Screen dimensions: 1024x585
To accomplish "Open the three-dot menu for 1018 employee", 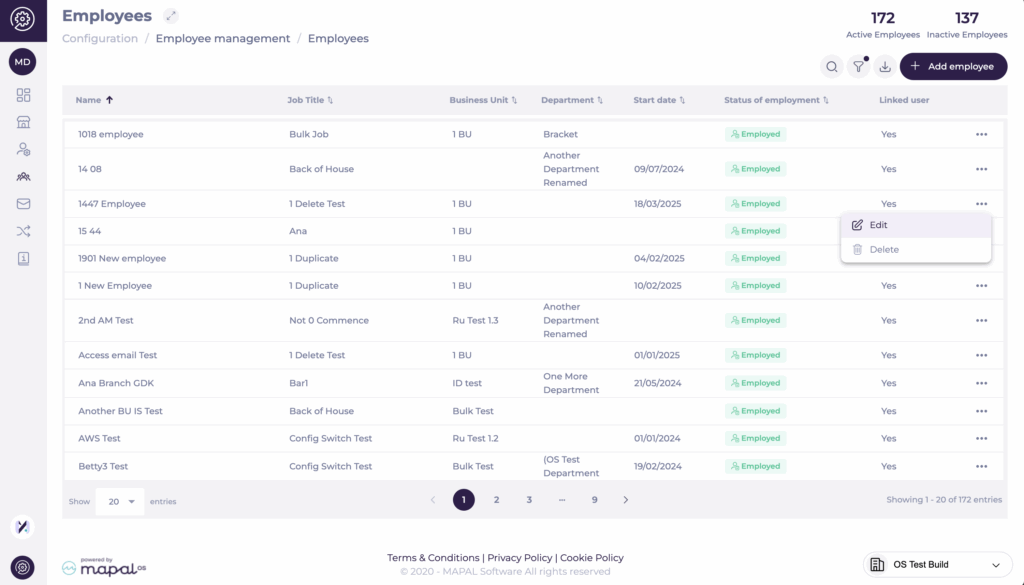I will click(981, 134).
